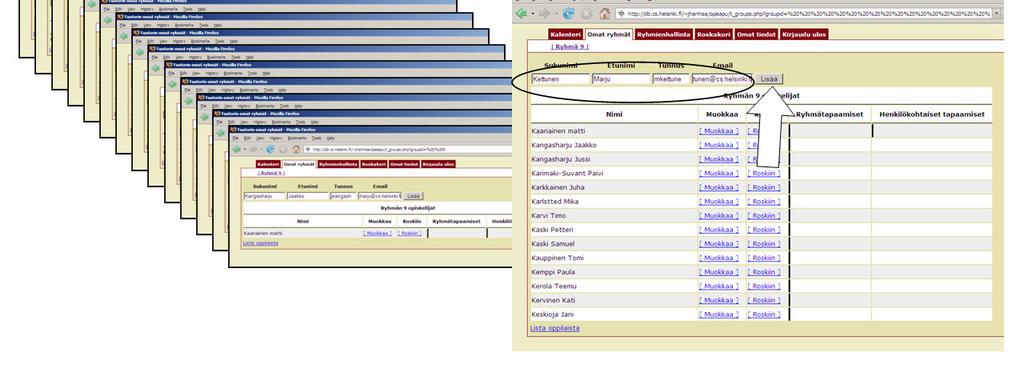Click Roskiin for Kervinen Kati
1024x373 pixels.
point(763,300)
